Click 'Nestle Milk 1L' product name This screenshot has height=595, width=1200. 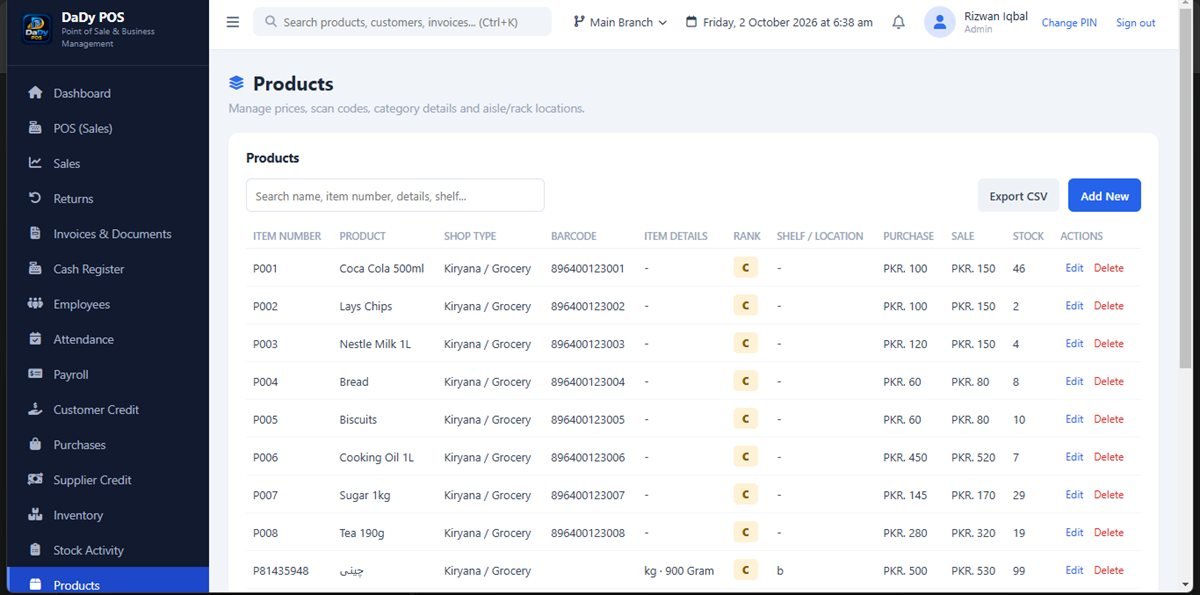click(375, 344)
